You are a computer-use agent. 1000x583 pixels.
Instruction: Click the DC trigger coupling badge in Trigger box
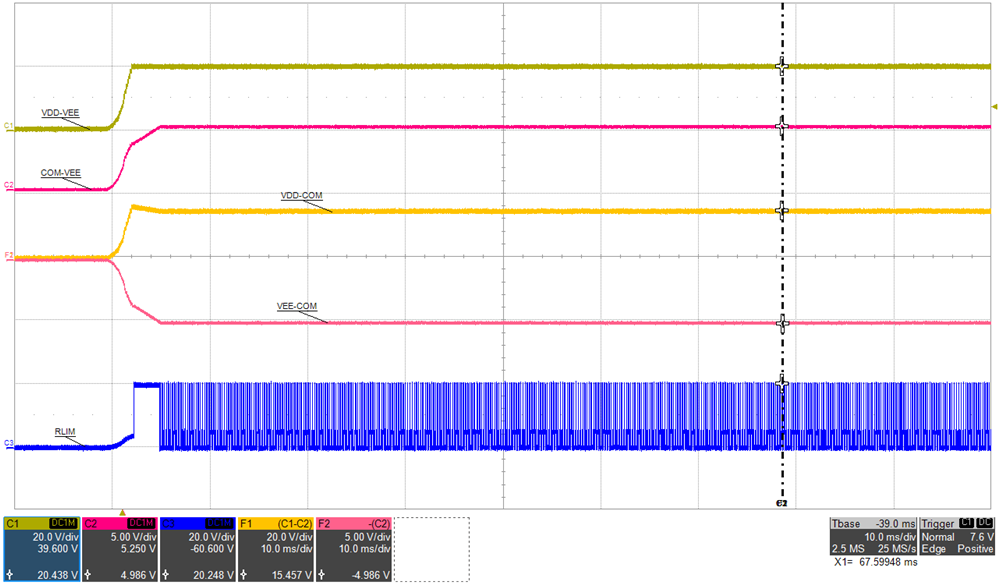tap(984, 522)
